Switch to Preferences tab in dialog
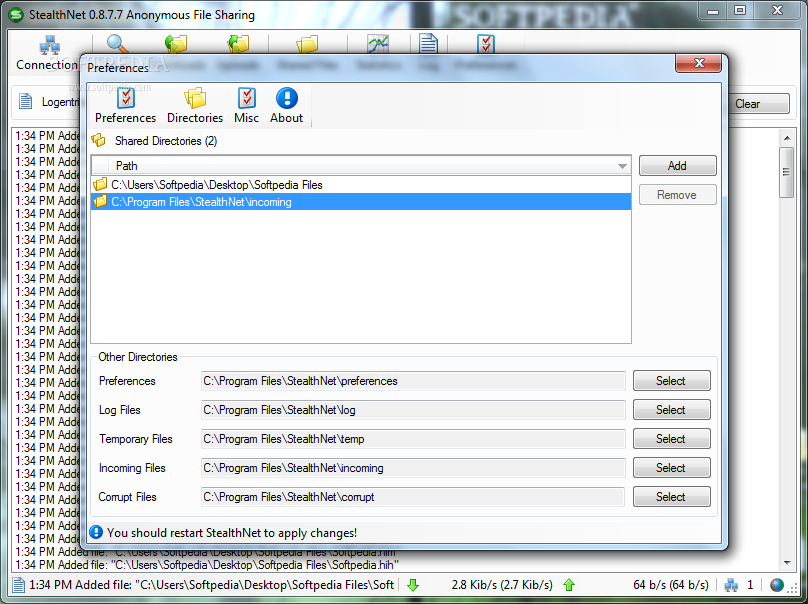 [125, 106]
